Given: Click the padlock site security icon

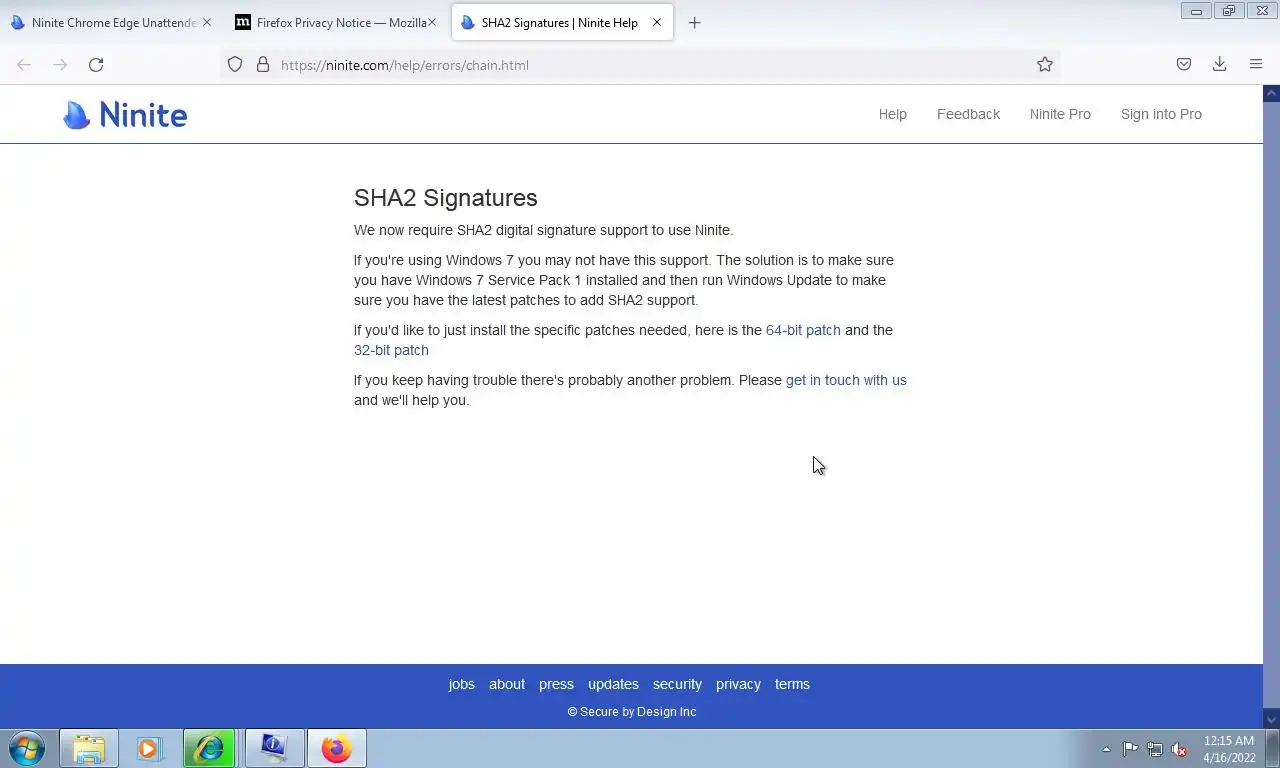Looking at the screenshot, I should (263, 64).
